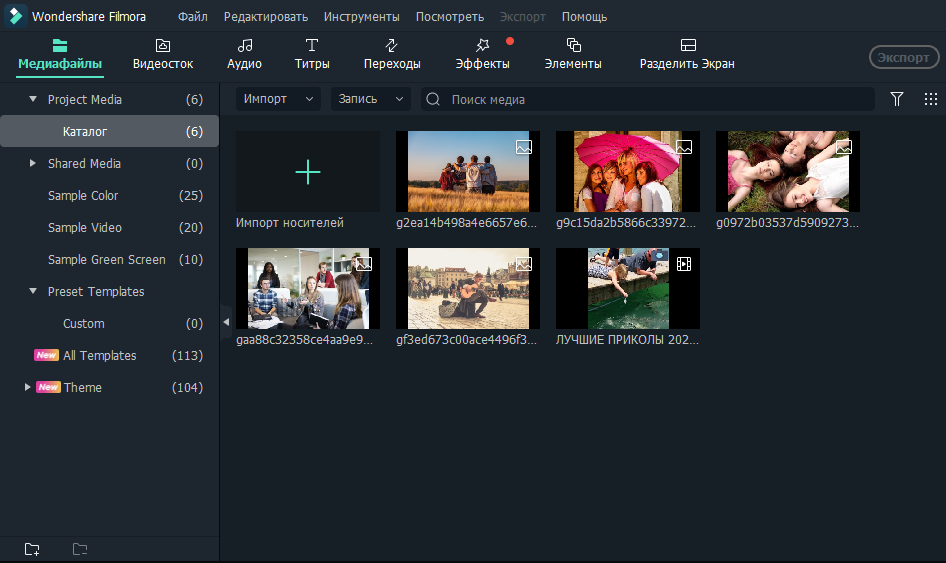This screenshot has height=563, width=946.
Task: Open the Экспорт menu item
Action: [x=522, y=17]
